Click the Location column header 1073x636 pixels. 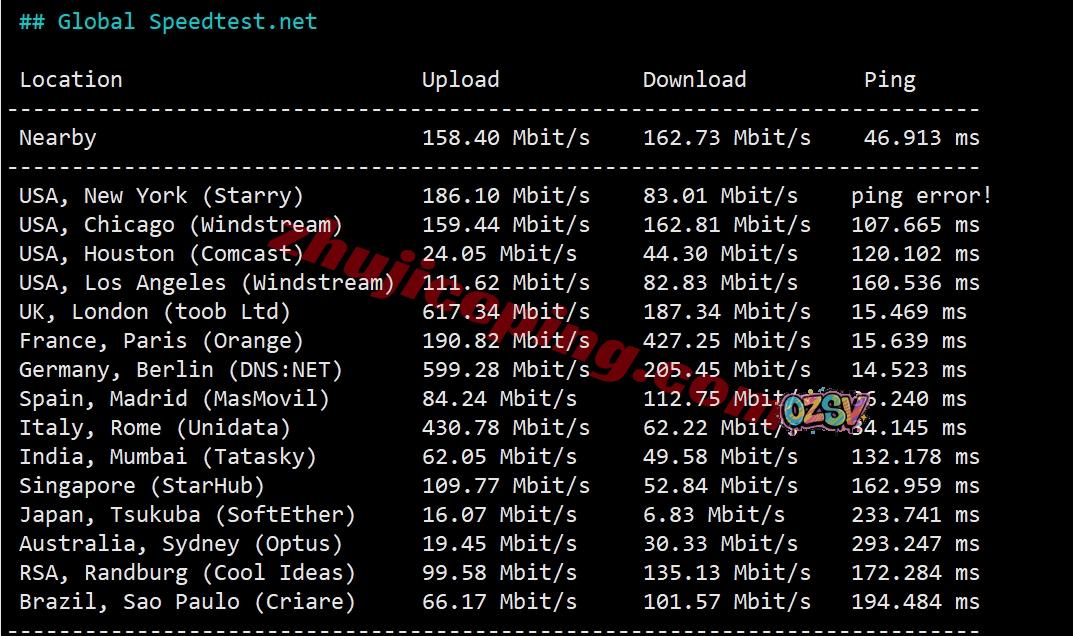[x=71, y=80]
